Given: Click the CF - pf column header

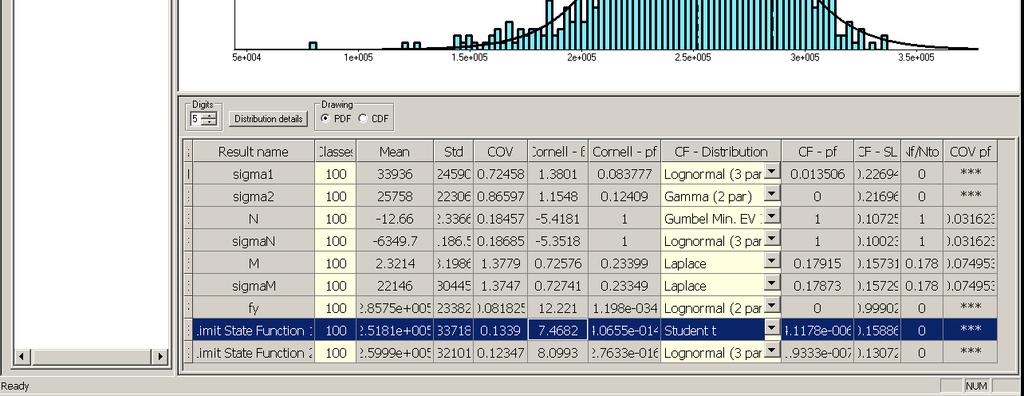Looking at the screenshot, I should pyautogui.click(x=818, y=152).
